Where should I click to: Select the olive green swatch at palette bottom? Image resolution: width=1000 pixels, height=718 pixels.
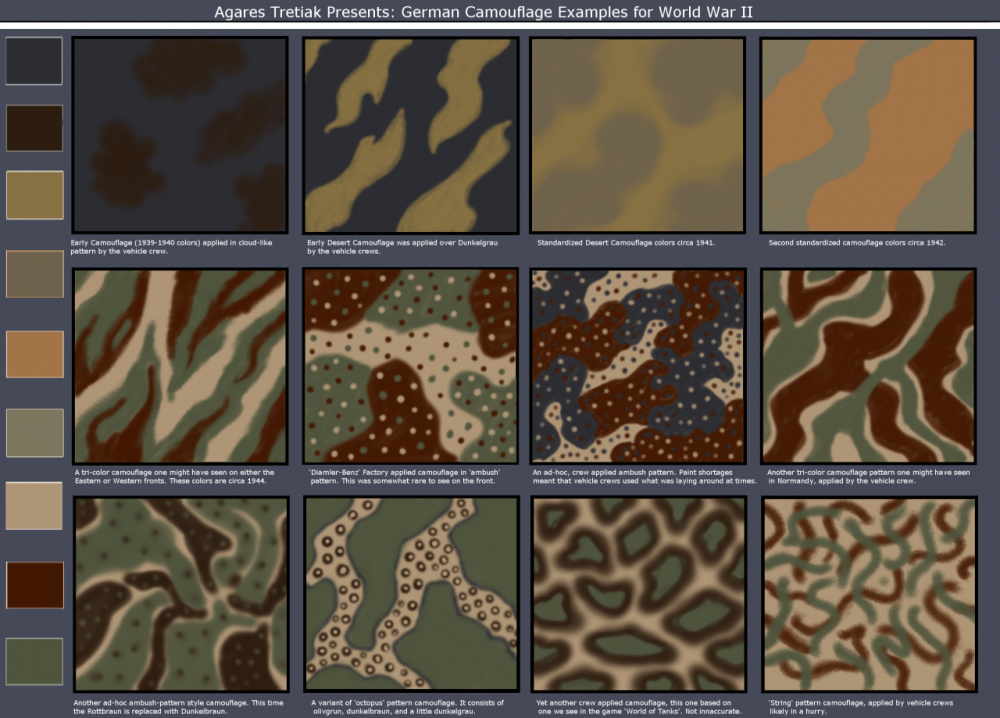click(x=34, y=661)
